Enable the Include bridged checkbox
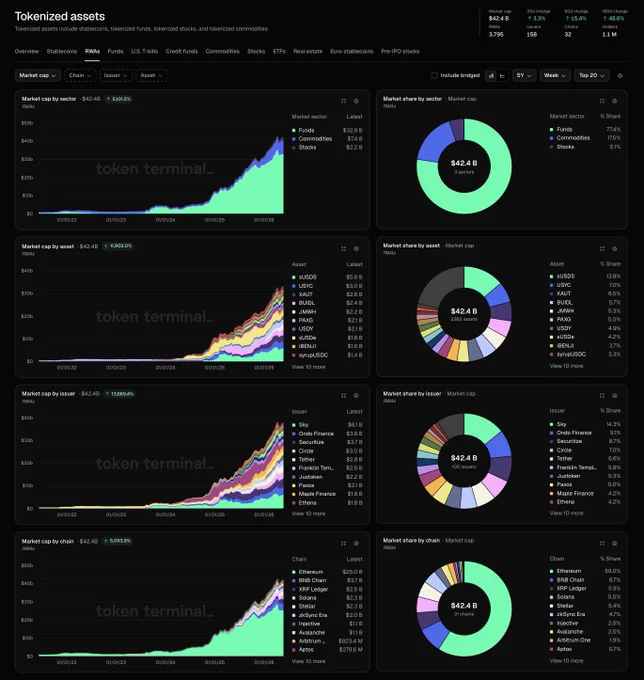The width and height of the screenshot is (644, 680). point(434,75)
